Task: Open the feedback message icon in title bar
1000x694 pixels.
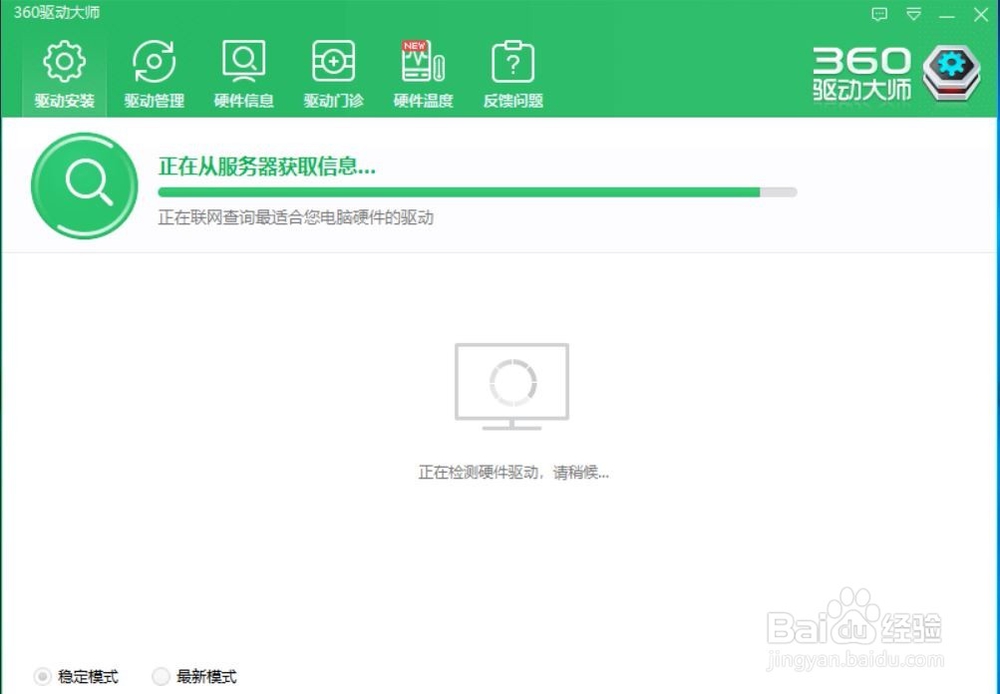Action: point(879,14)
